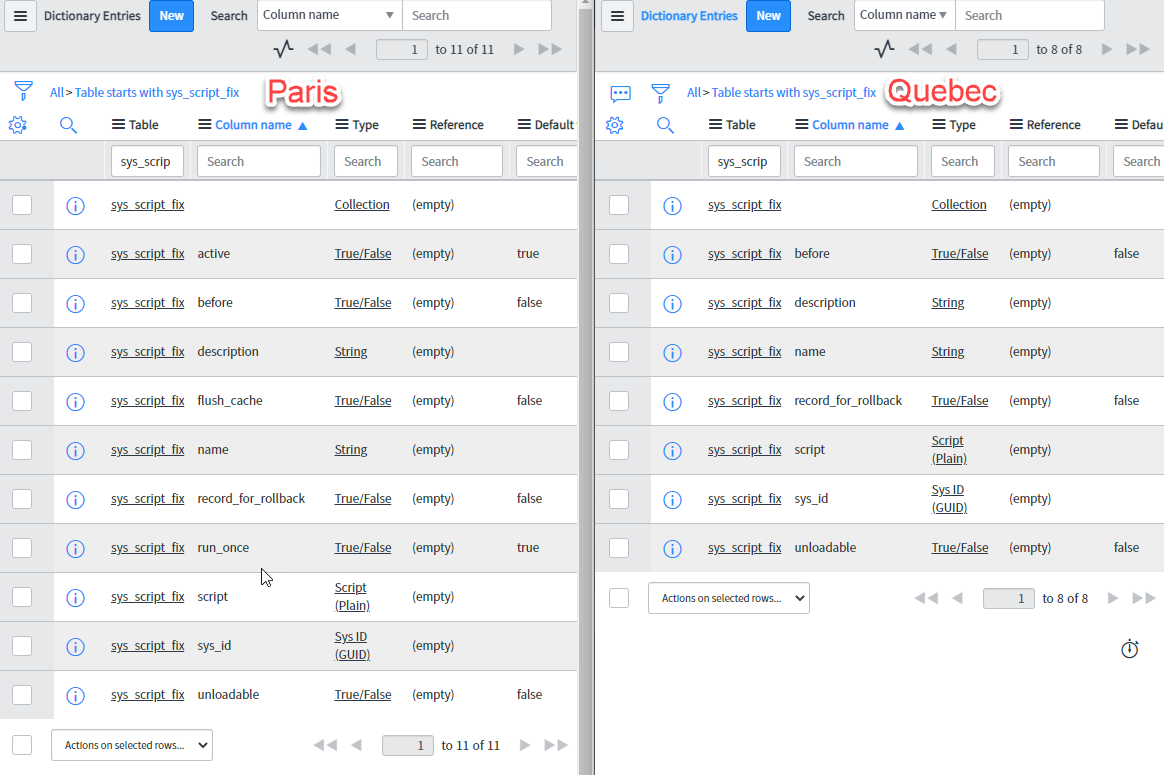This screenshot has height=775, width=1164.
Task: Sort by Table header in Quebec panel
Action: (740, 125)
